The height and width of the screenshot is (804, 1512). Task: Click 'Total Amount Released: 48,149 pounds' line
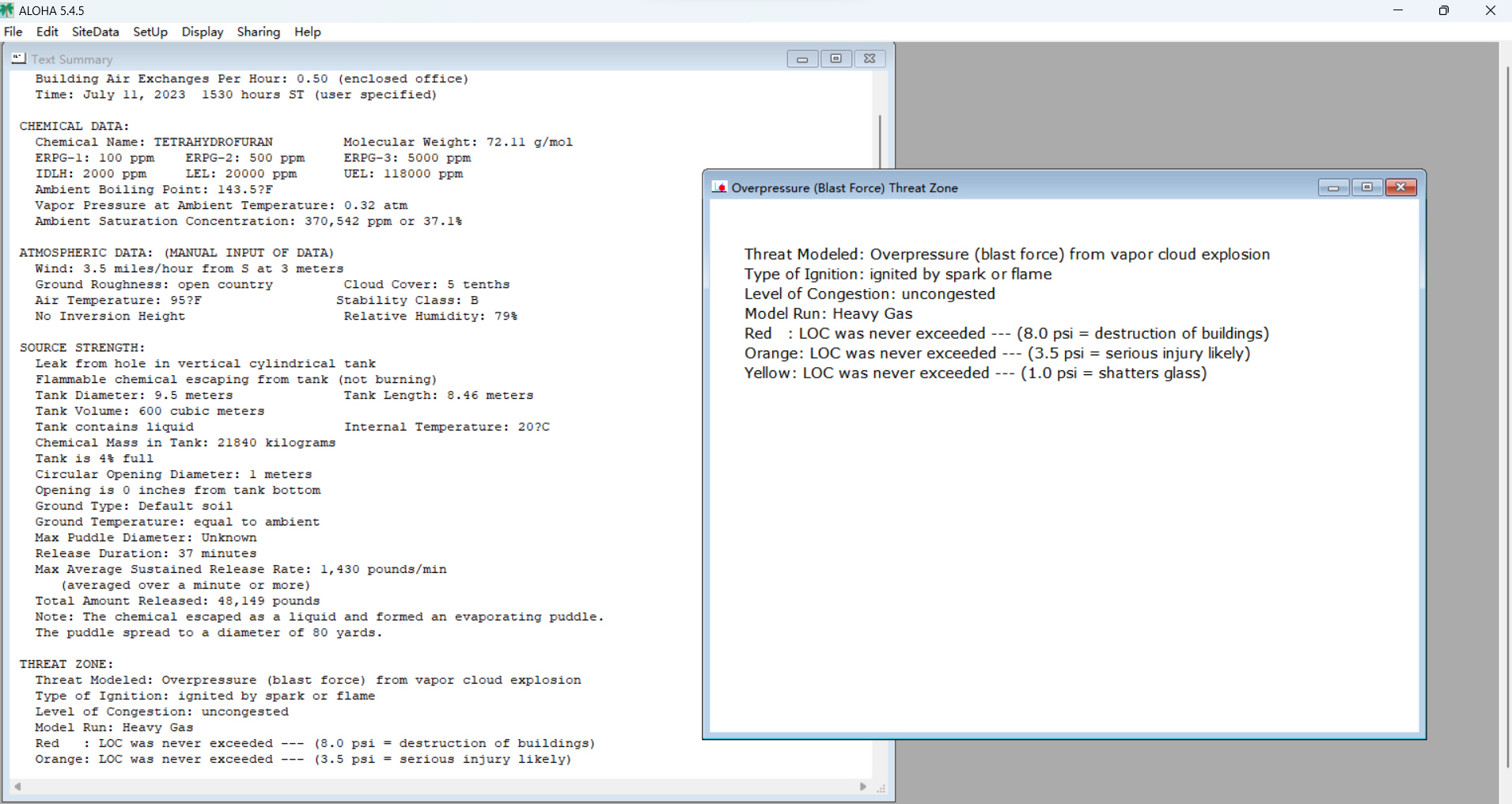pos(177,601)
